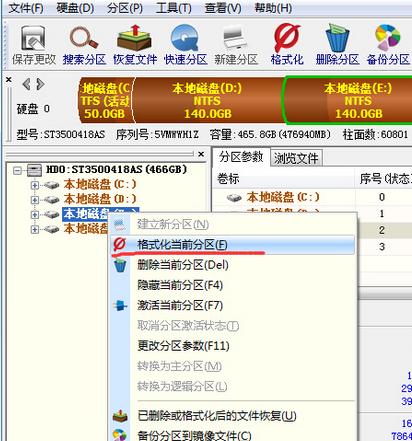The image size is (412, 441).
Task: Go to the previous disk with the left arrow
Action: click(27, 84)
